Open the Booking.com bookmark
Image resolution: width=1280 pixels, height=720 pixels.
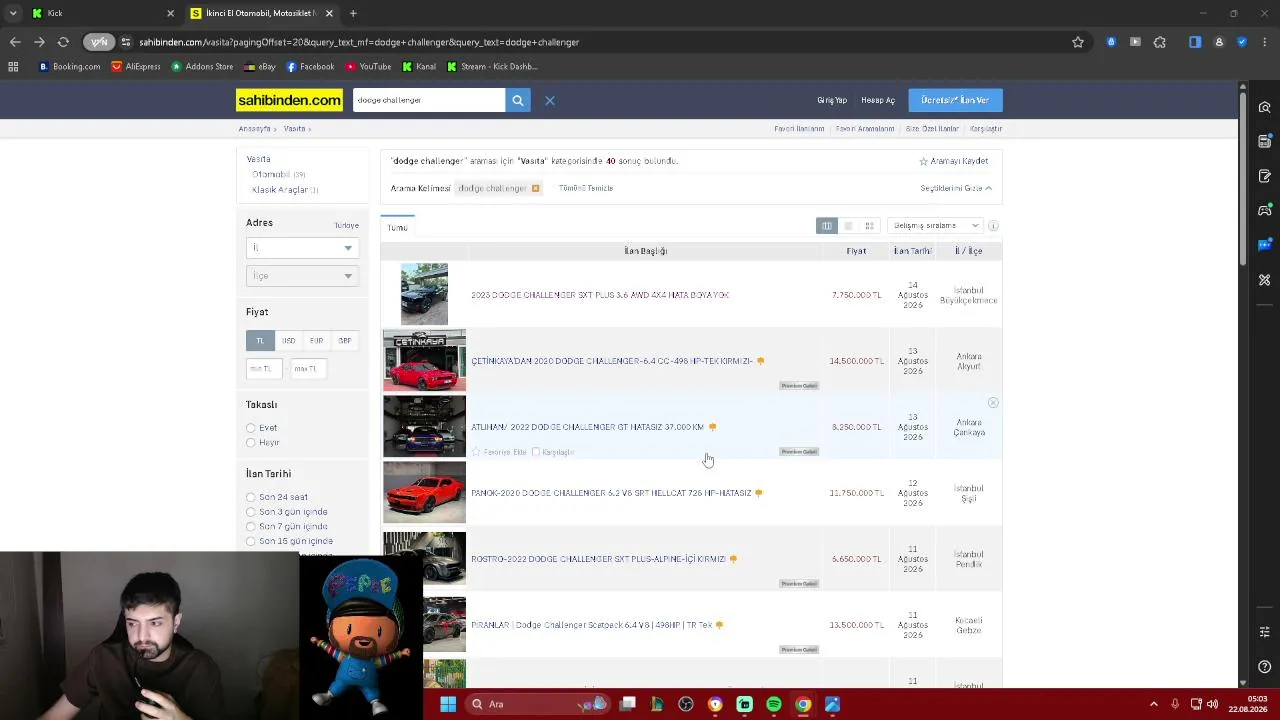pos(70,67)
